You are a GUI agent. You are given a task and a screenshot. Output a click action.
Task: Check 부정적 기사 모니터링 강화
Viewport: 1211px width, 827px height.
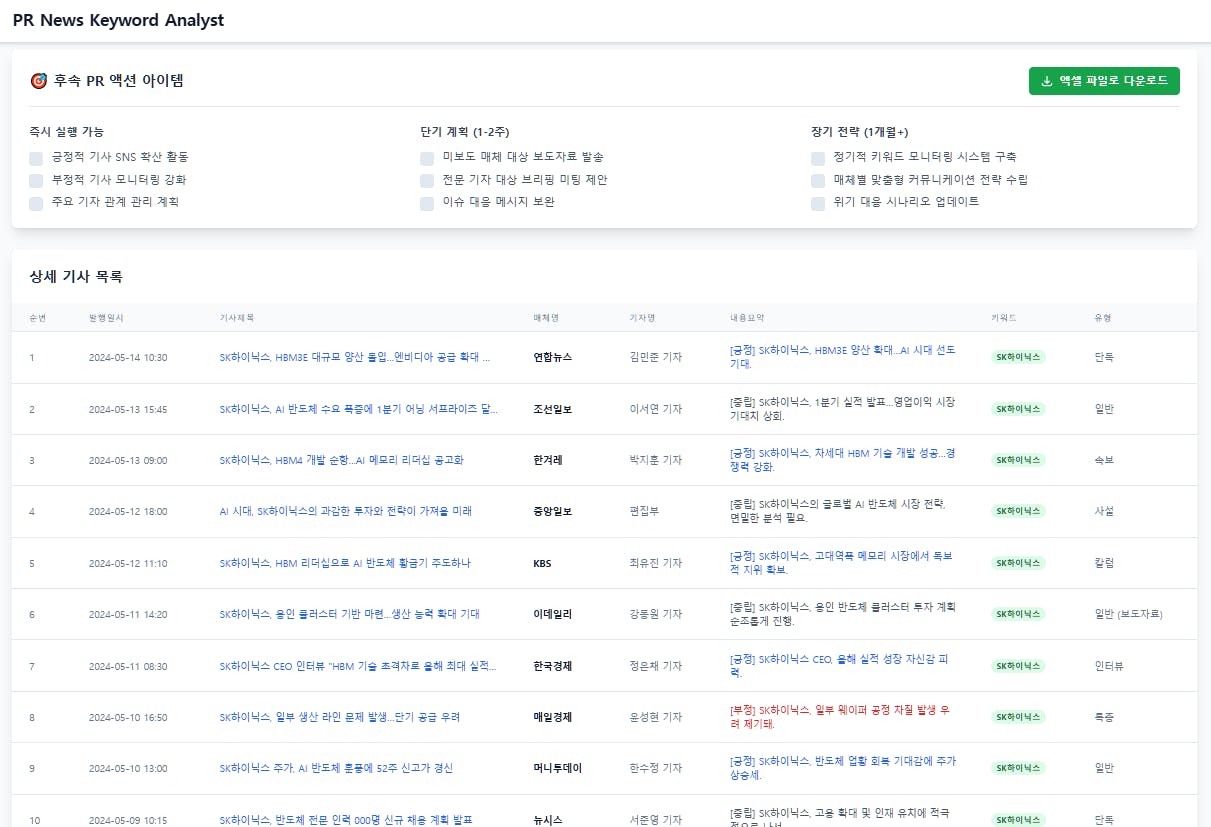(x=36, y=180)
